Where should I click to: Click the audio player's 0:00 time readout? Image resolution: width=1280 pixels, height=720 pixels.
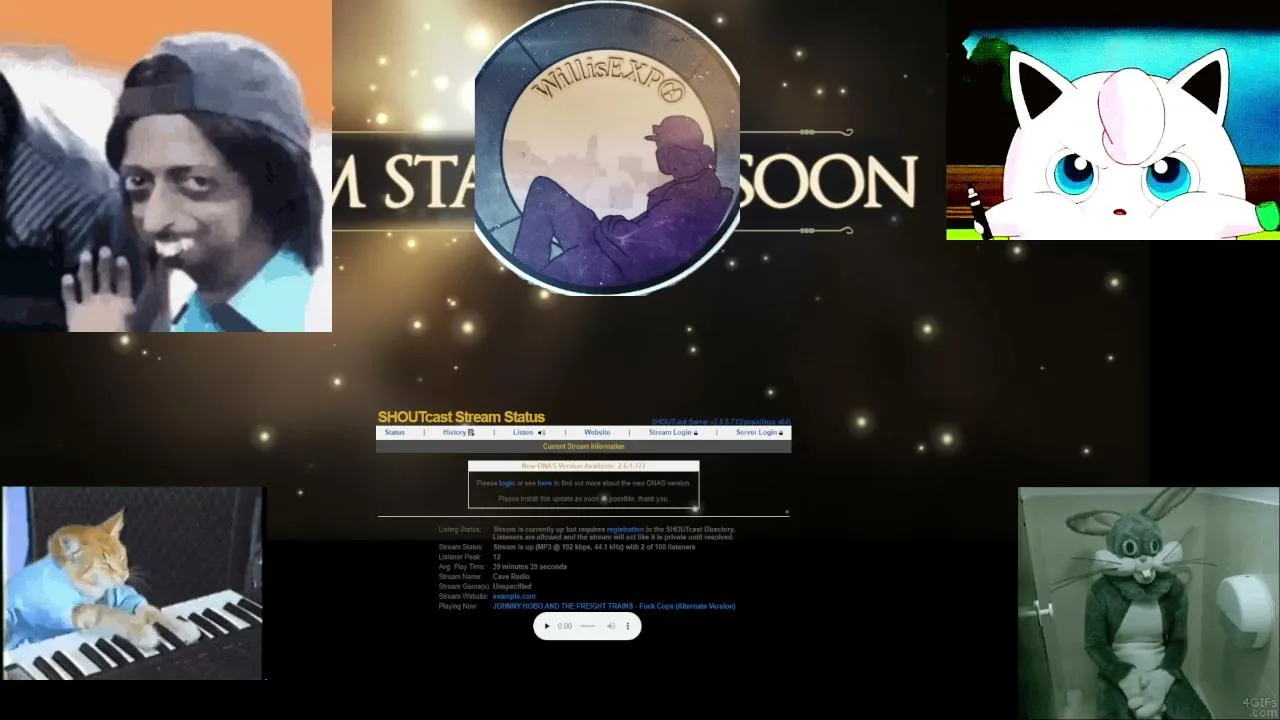click(565, 626)
